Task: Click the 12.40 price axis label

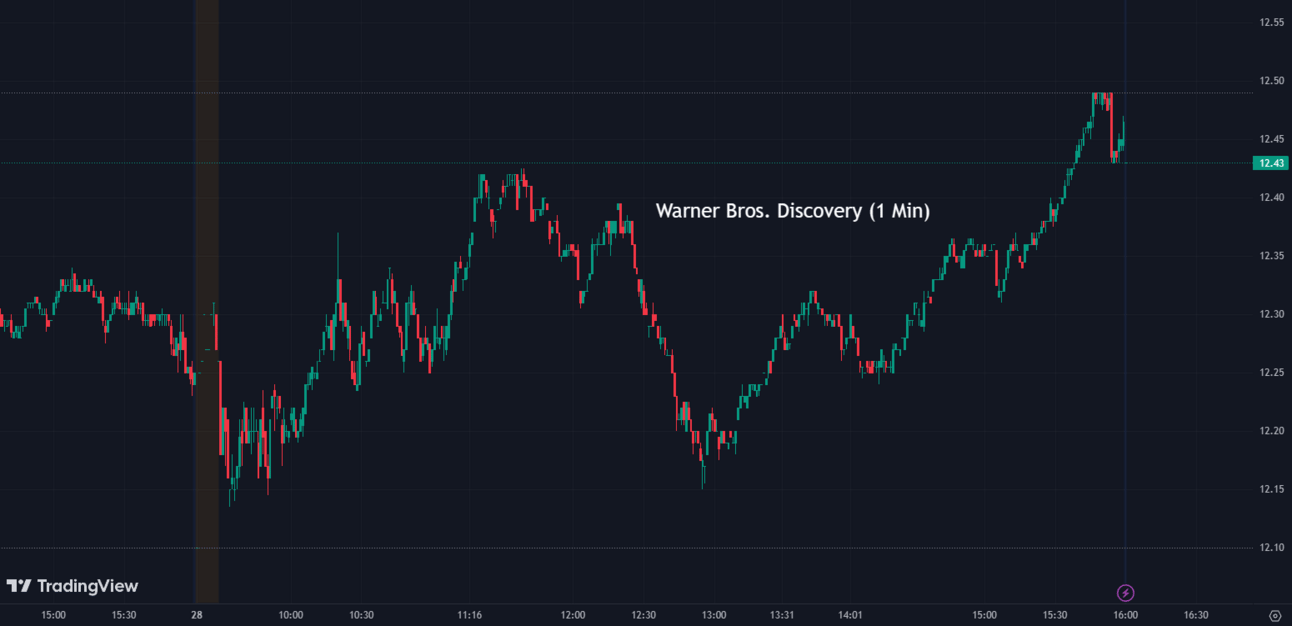Action: [x=1272, y=197]
